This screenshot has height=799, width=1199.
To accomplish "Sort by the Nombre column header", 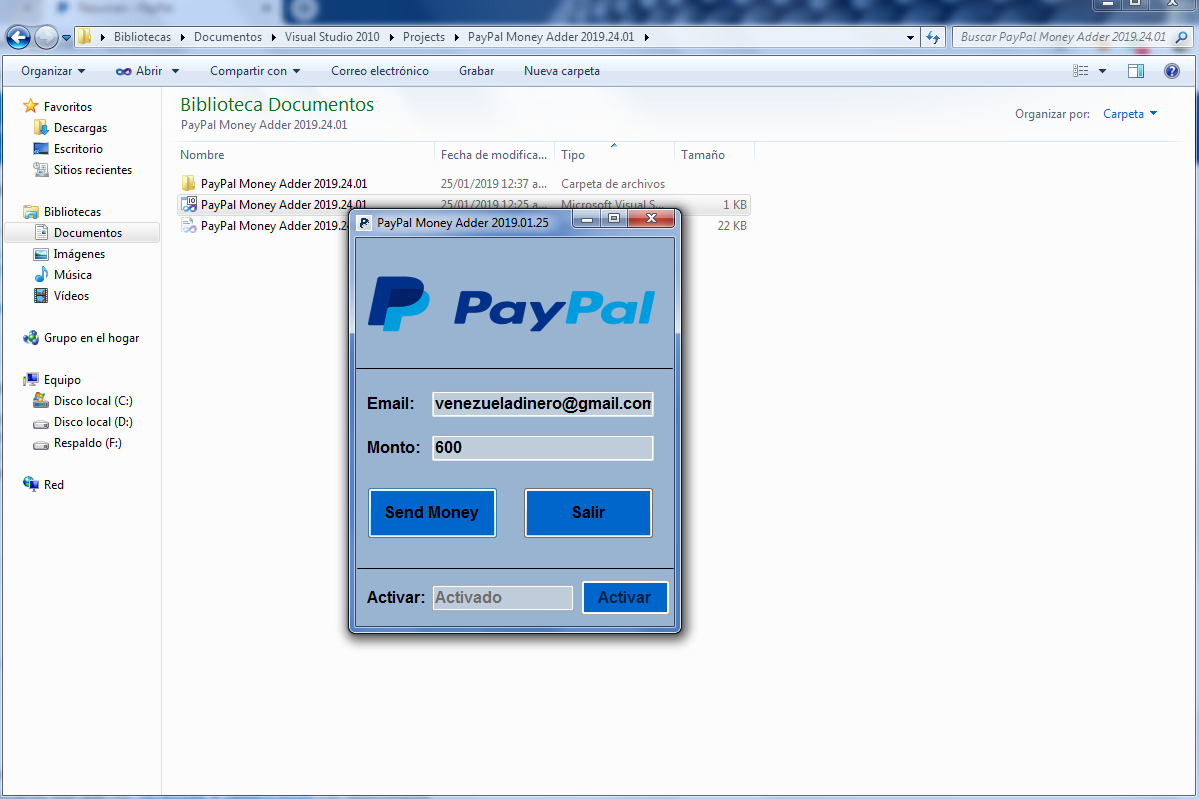I will (x=304, y=154).
